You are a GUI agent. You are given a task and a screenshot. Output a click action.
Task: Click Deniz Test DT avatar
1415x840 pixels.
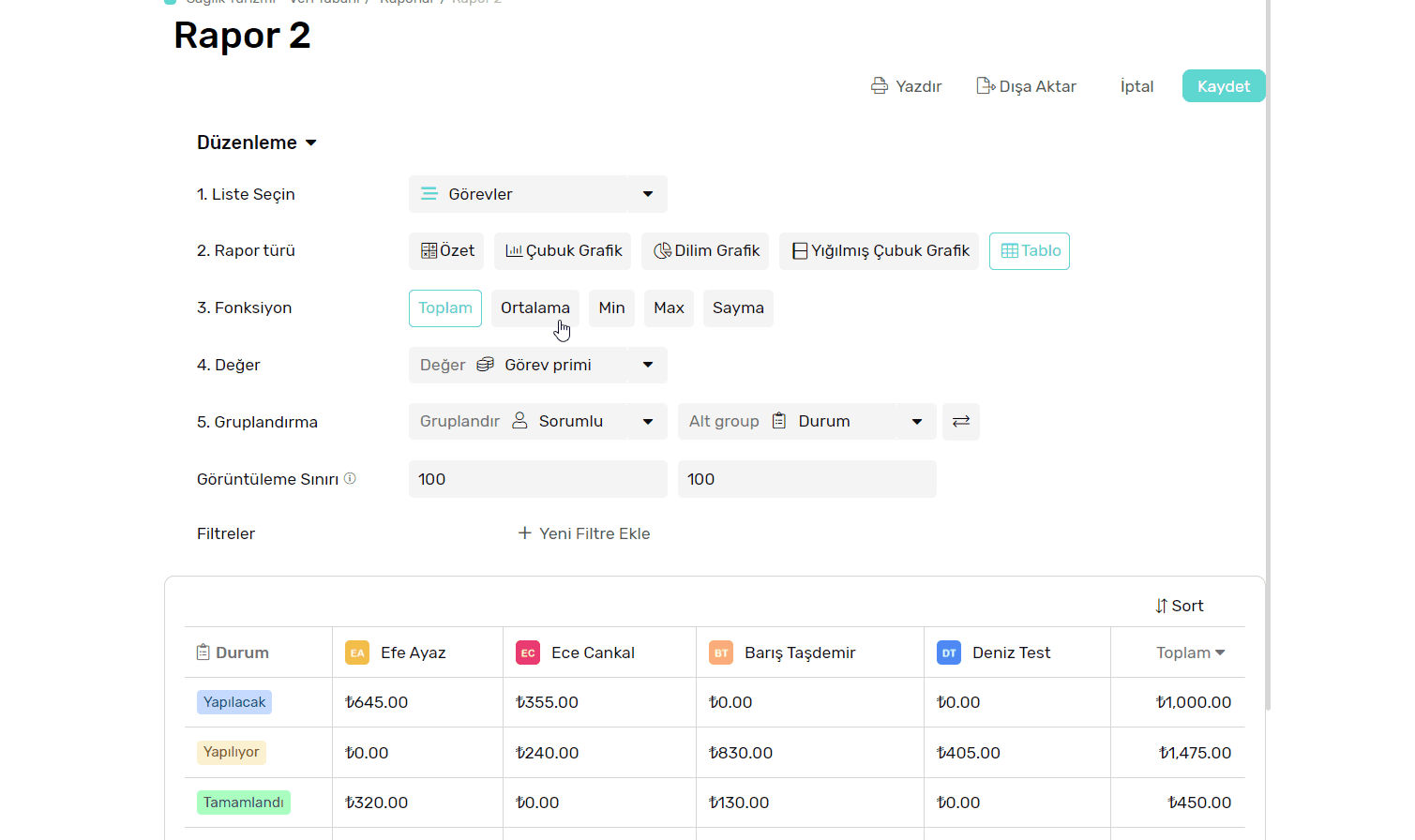949,652
